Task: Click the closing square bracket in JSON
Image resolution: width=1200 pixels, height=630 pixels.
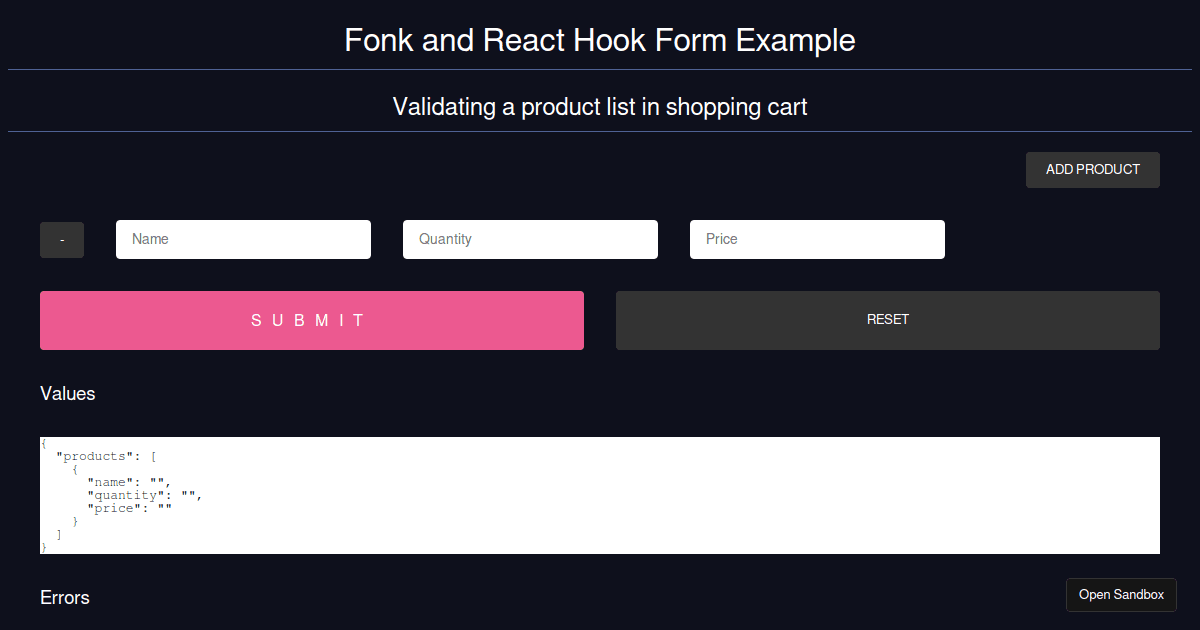Action: [60, 534]
